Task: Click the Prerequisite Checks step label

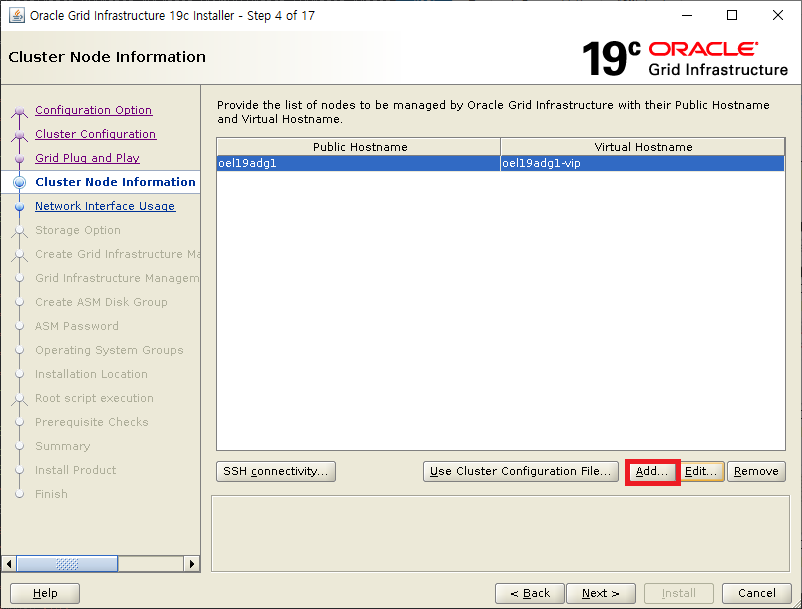Action: (92, 422)
